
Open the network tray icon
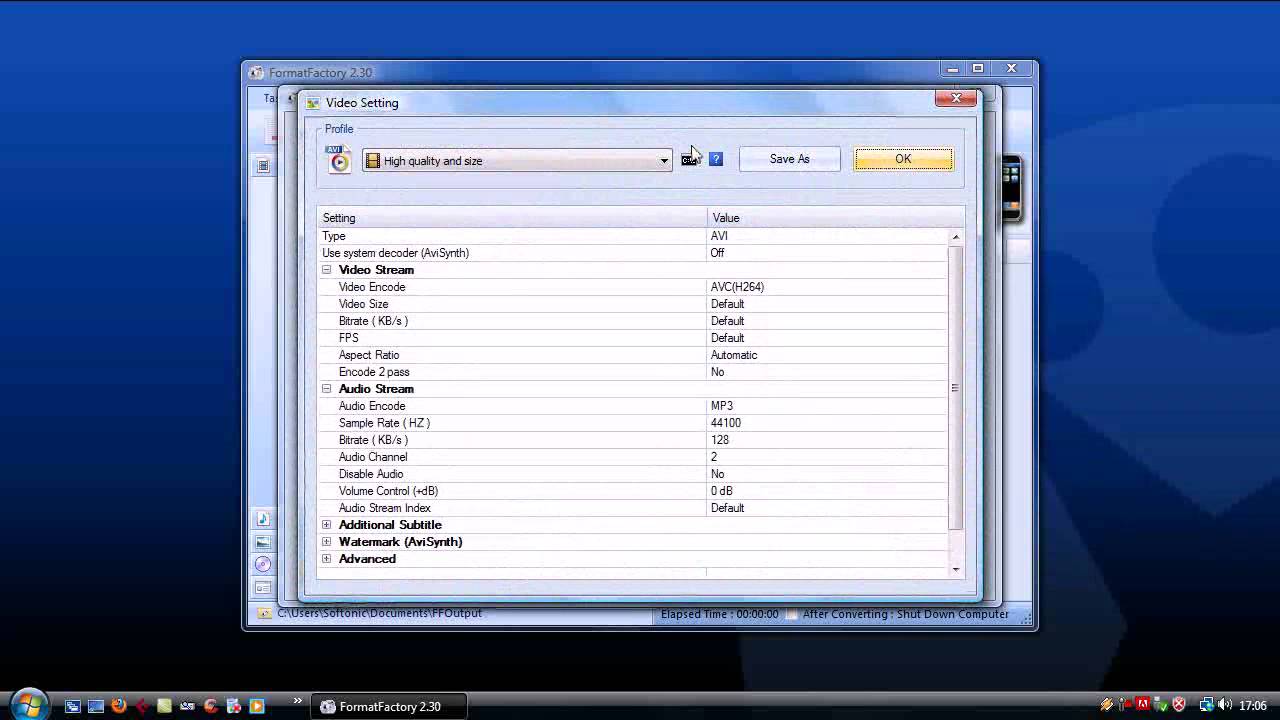(1206, 705)
